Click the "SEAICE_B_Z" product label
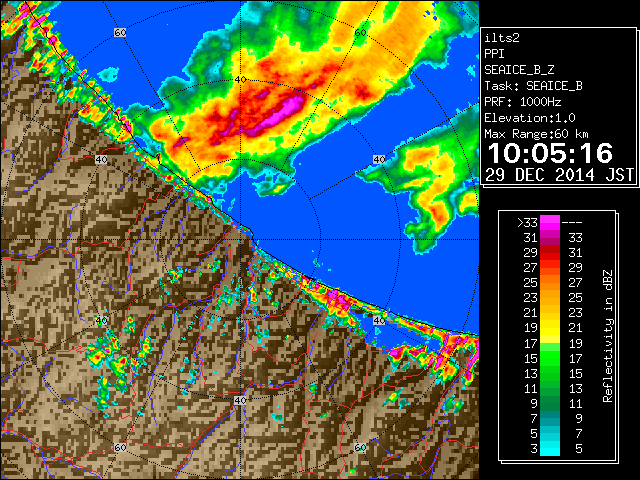Screen dimensions: 640x480 click(x=519, y=70)
